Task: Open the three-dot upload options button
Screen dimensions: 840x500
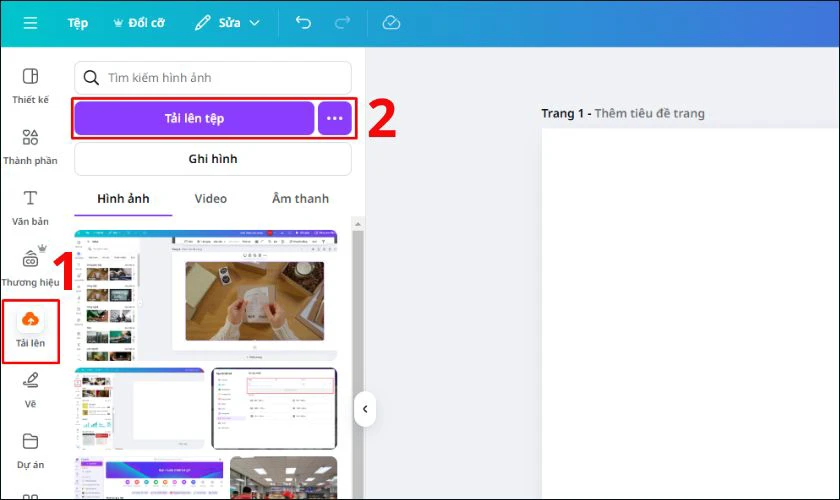Action: coord(335,118)
